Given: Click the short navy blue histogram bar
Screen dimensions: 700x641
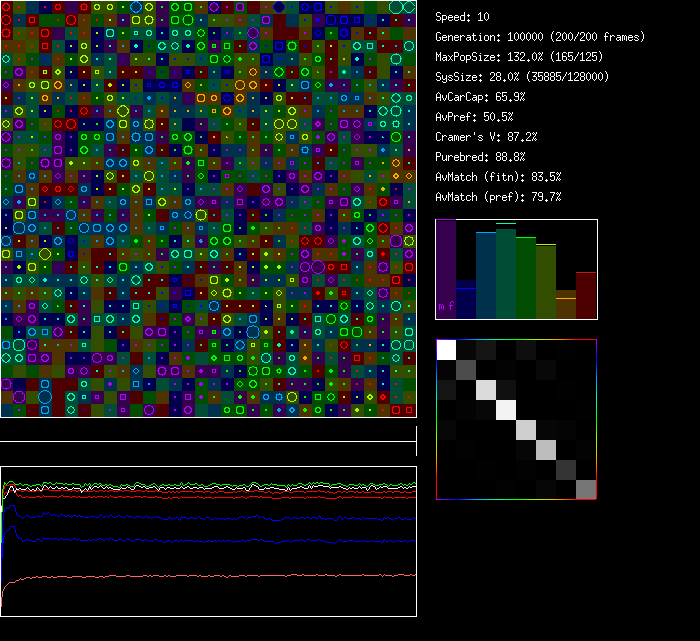Looking at the screenshot, I should [x=466, y=302].
